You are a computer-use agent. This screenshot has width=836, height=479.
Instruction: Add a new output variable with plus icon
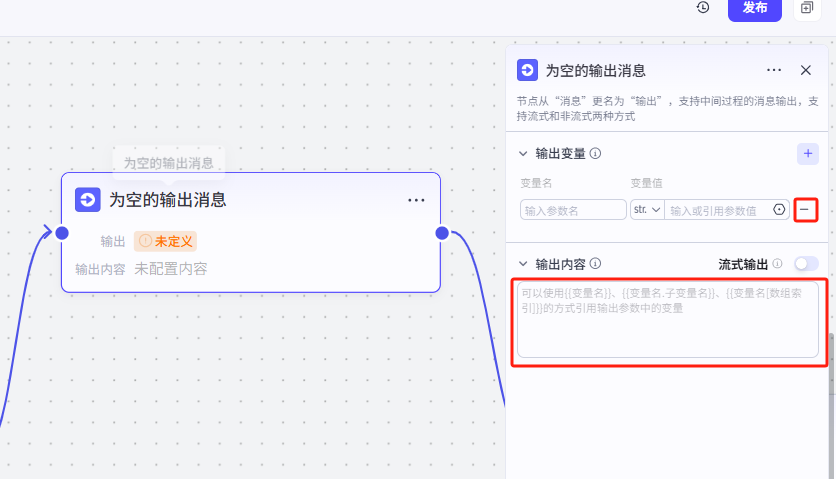(x=808, y=154)
